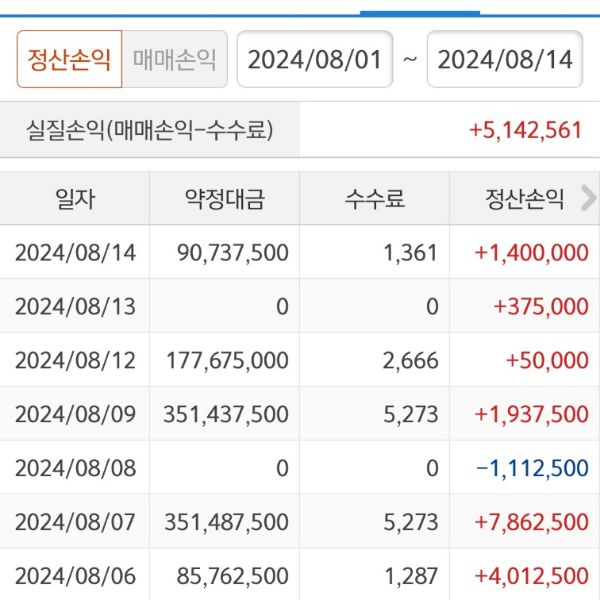Open end date field 2024/08/14
This screenshot has width=600, height=600.
[x=505, y=59]
